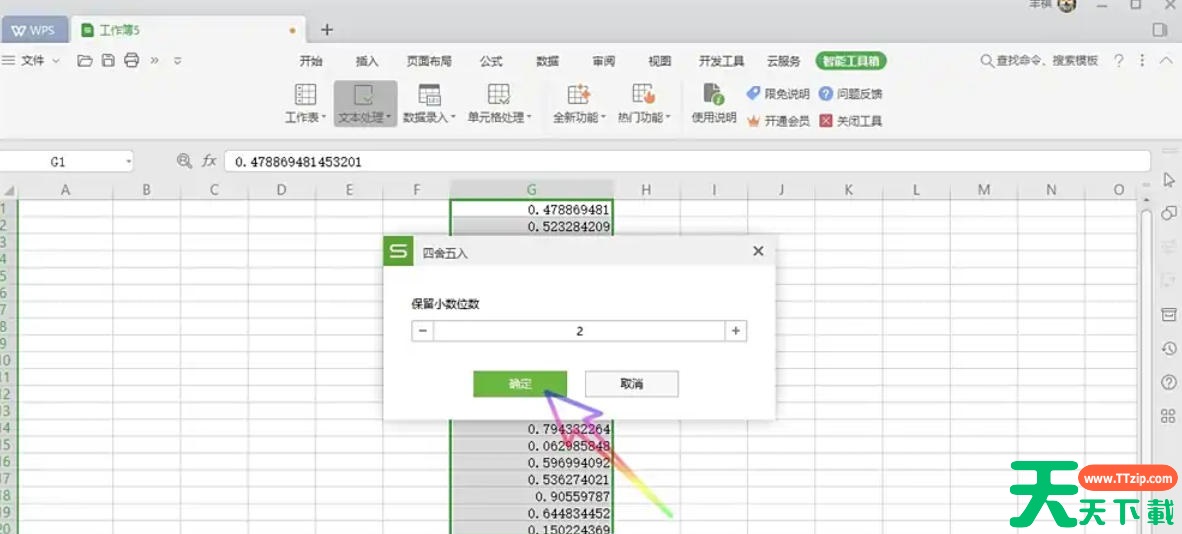
Task: Increase decimal places with plus button
Action: click(x=736, y=331)
